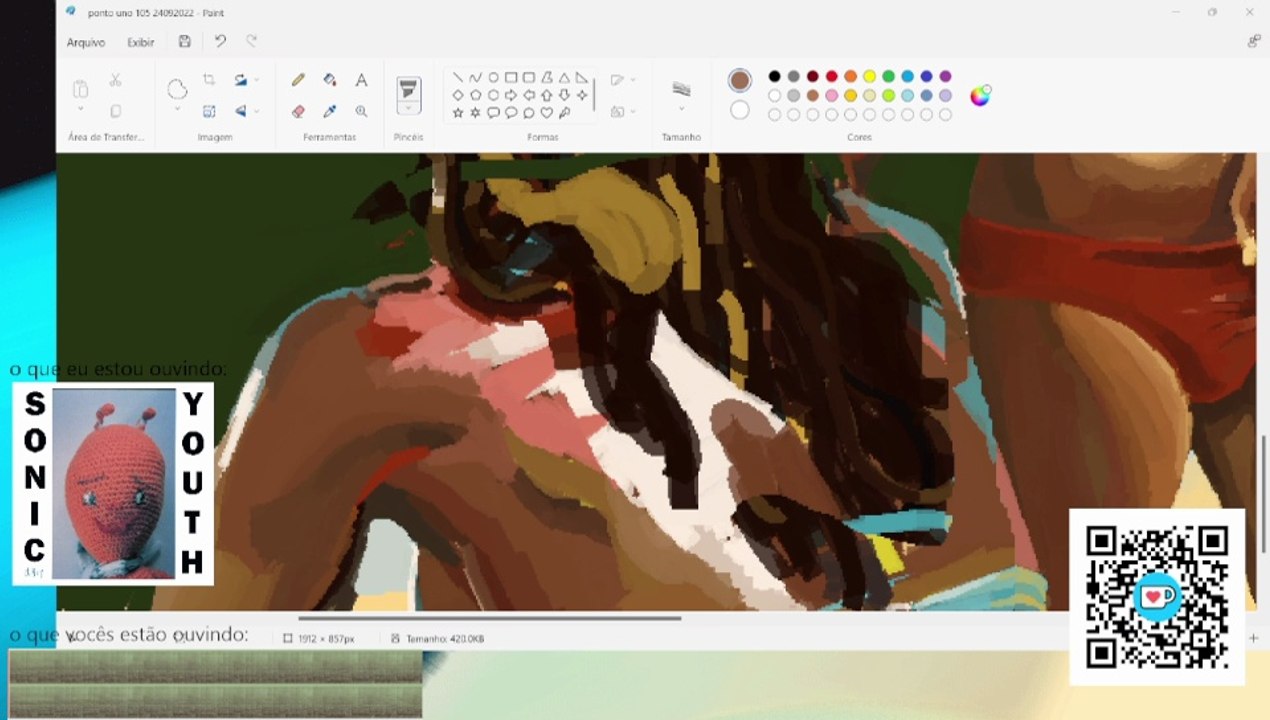This screenshot has height=720, width=1270.
Task: Pick the red color swatch
Action: tap(831, 76)
